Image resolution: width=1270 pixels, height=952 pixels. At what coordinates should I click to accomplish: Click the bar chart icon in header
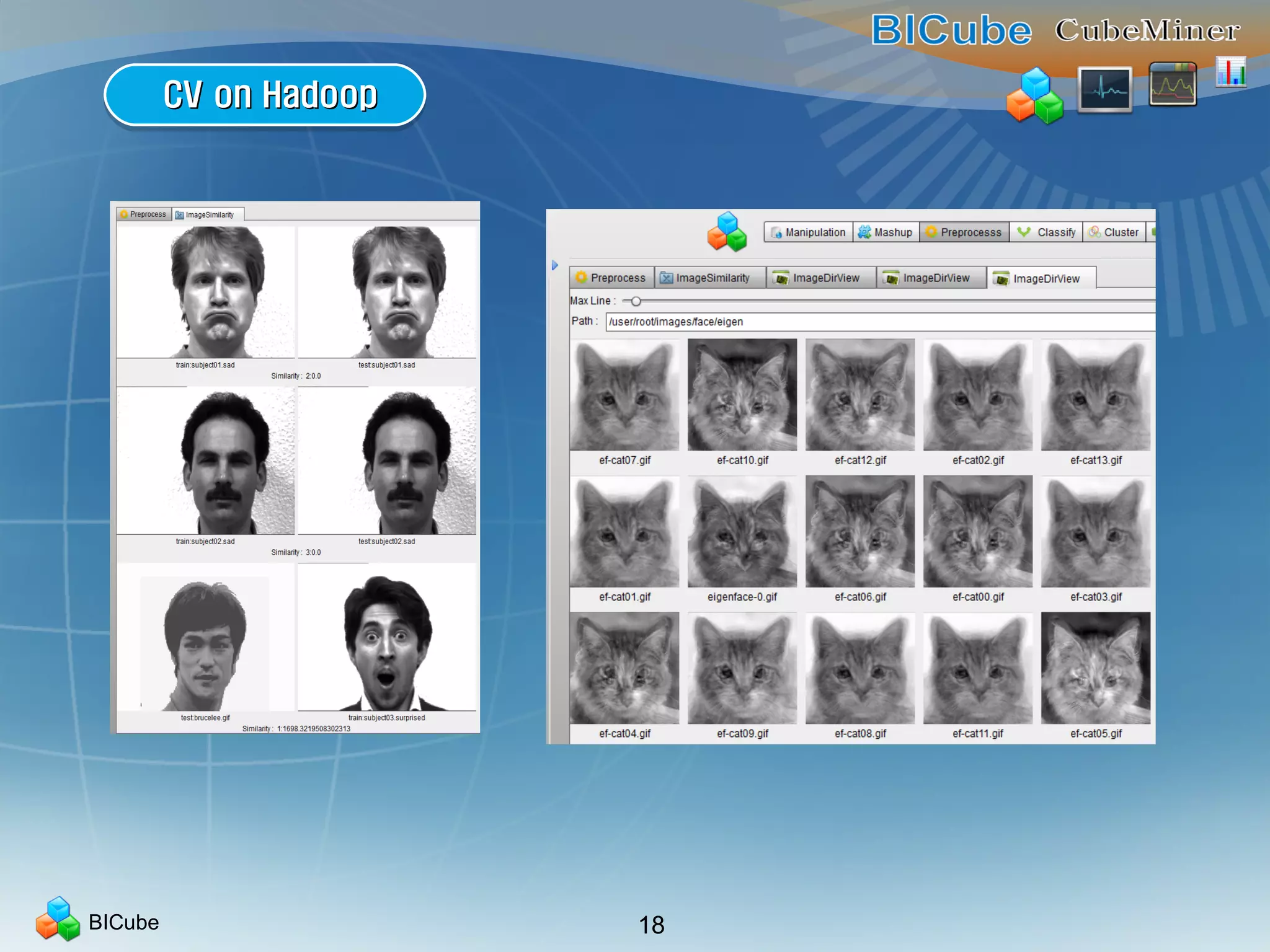(1231, 72)
